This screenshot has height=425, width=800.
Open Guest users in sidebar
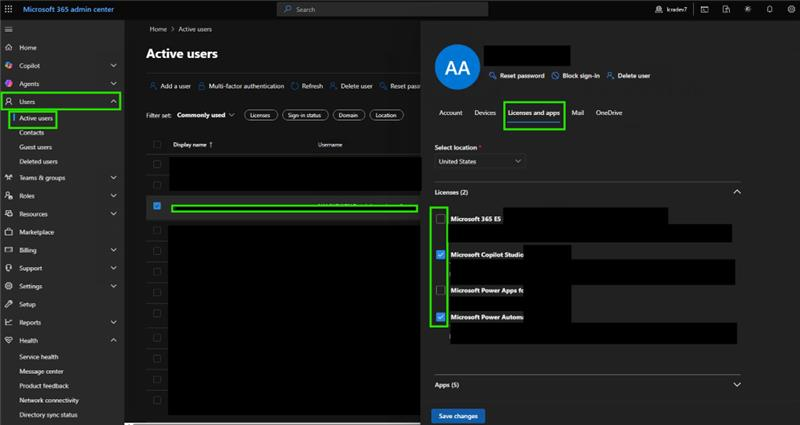[36, 147]
